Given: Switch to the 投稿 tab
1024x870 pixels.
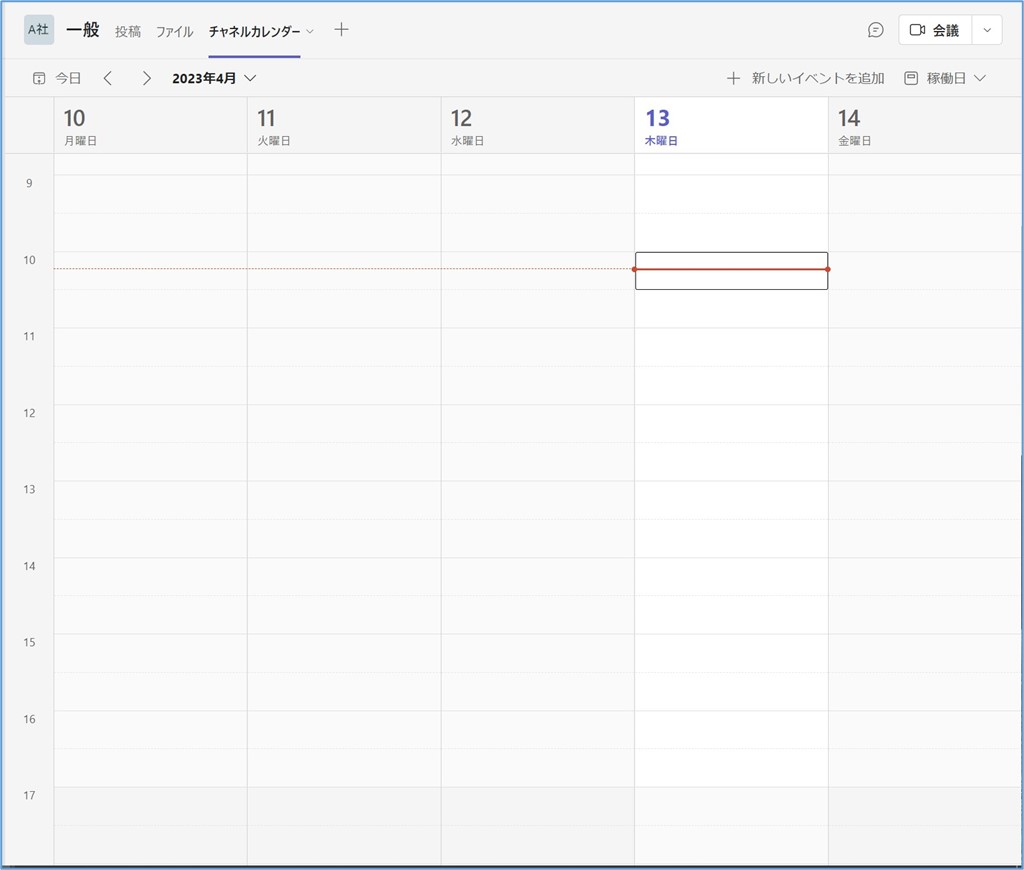Looking at the screenshot, I should pyautogui.click(x=128, y=31).
